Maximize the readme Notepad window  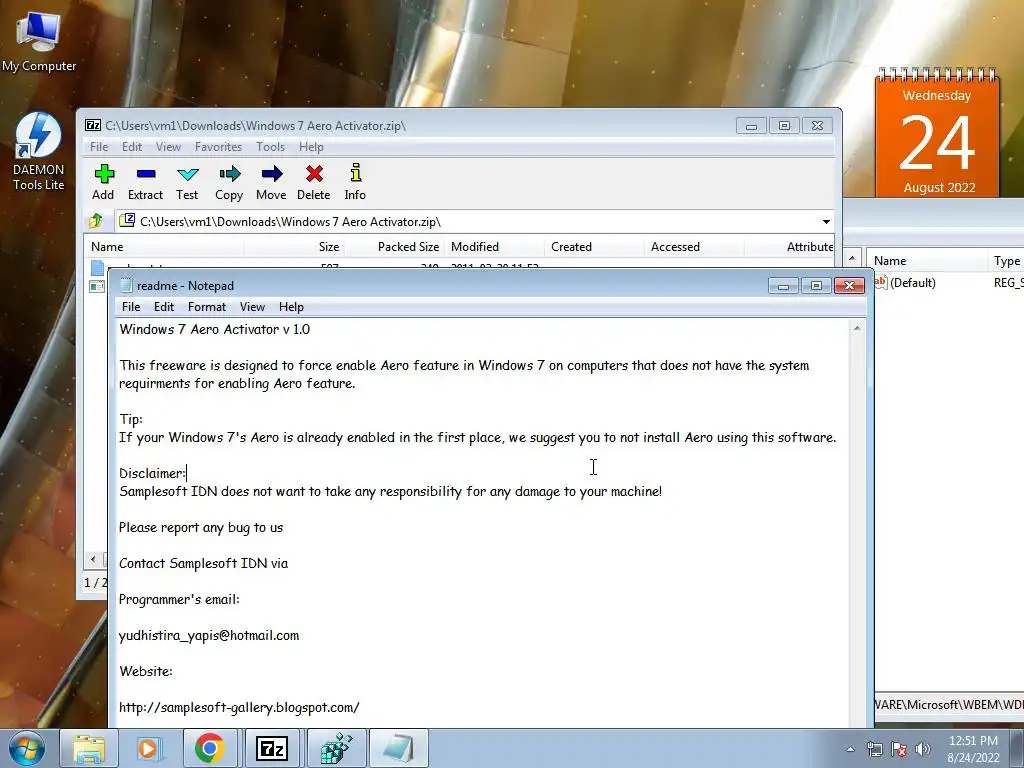coord(816,286)
